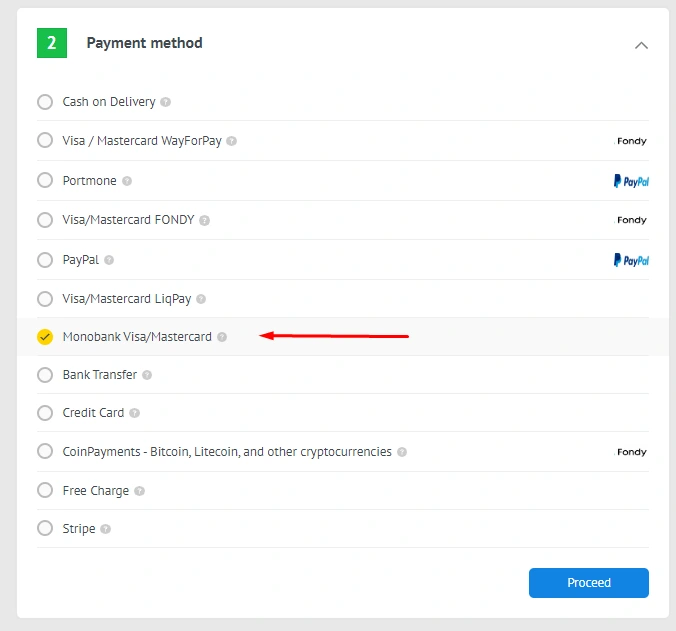Click help icon beside Stripe option

click(x=106, y=529)
